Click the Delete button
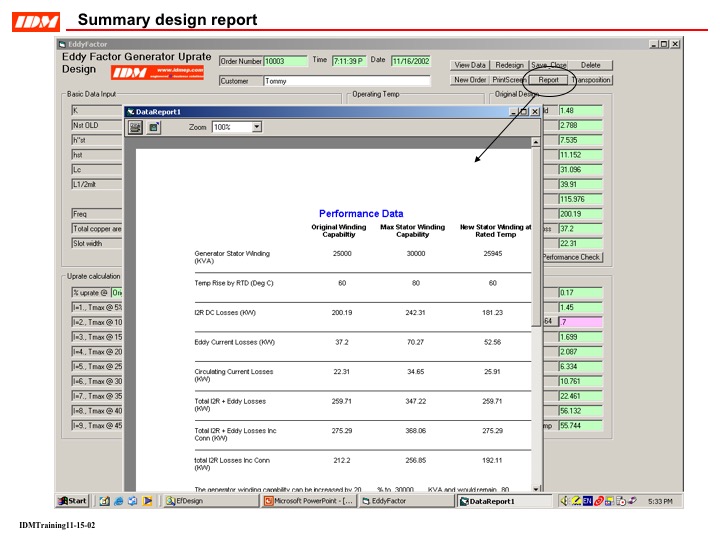 (x=590, y=65)
